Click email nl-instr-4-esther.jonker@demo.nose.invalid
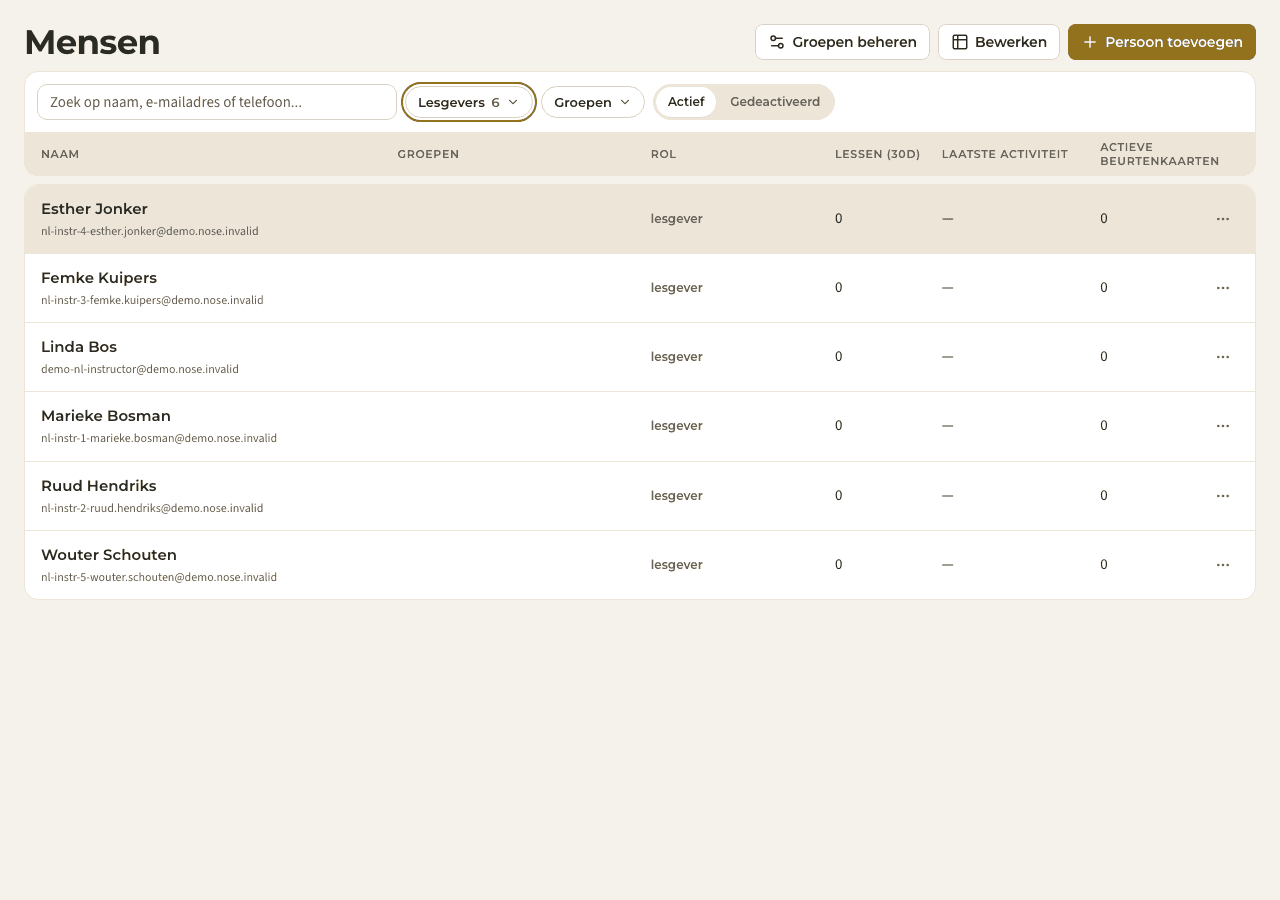This screenshot has height=900, width=1280. [x=150, y=231]
